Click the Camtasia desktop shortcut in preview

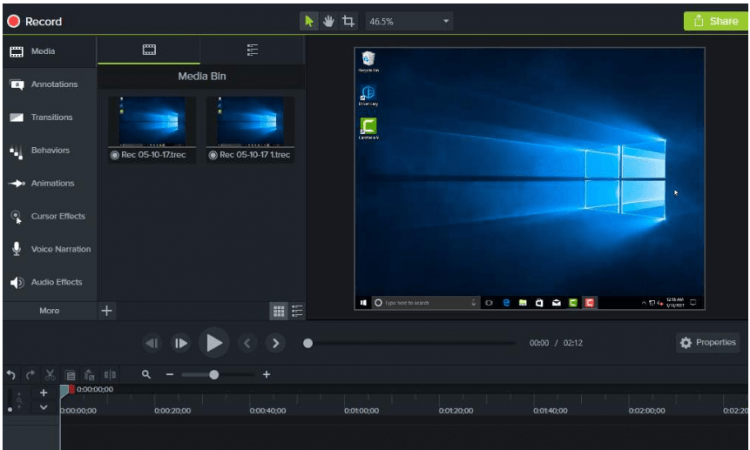[368, 129]
